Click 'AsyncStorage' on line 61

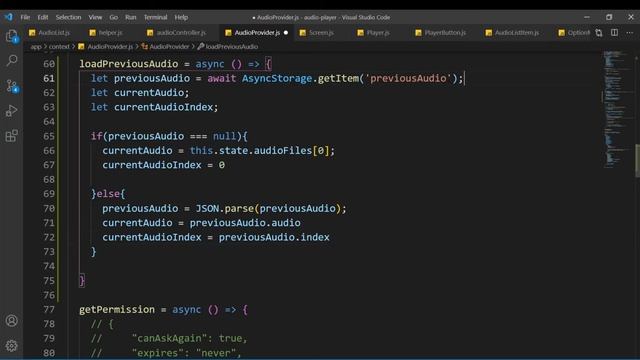[x=277, y=78]
